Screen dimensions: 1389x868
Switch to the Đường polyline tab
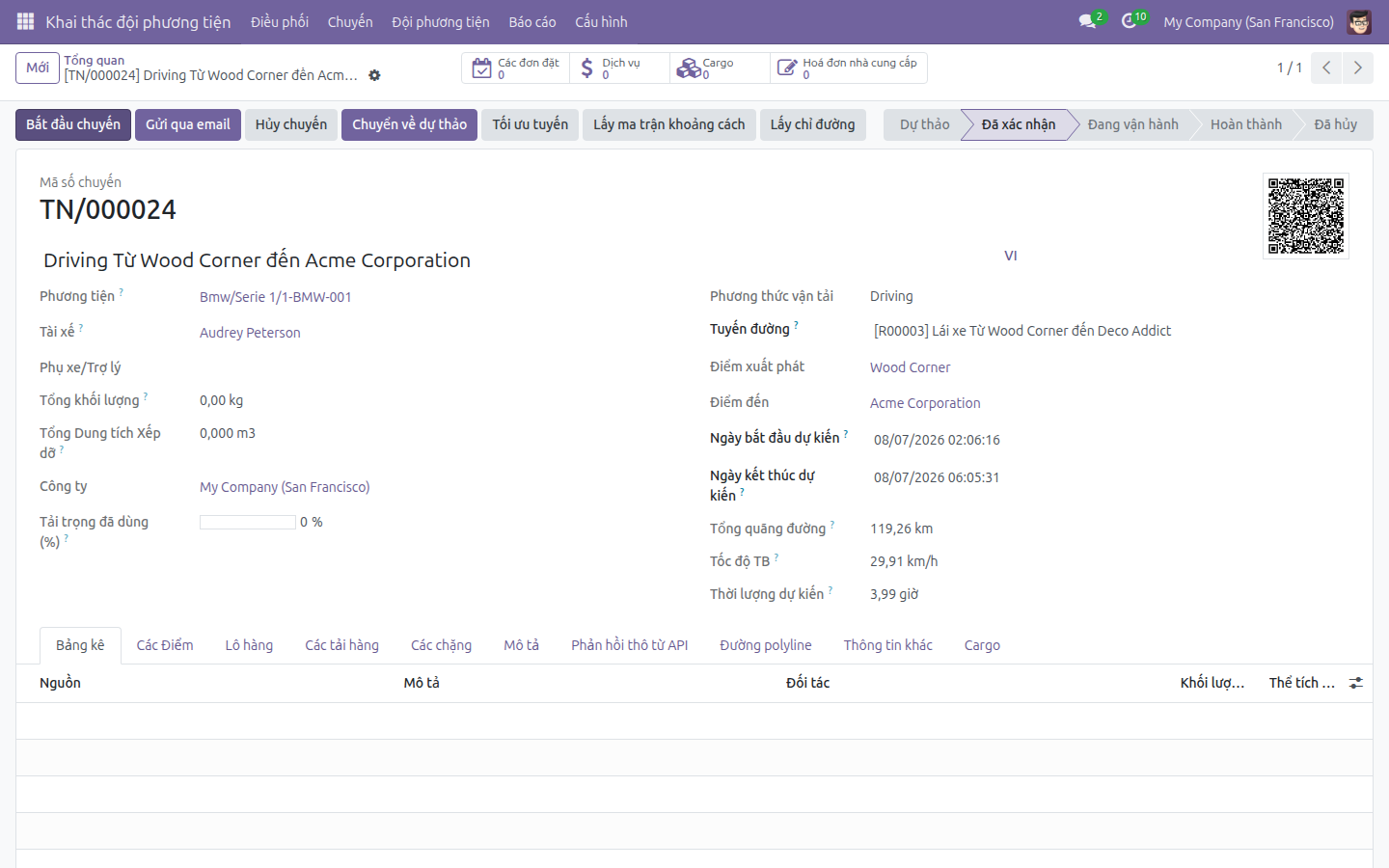tap(766, 645)
